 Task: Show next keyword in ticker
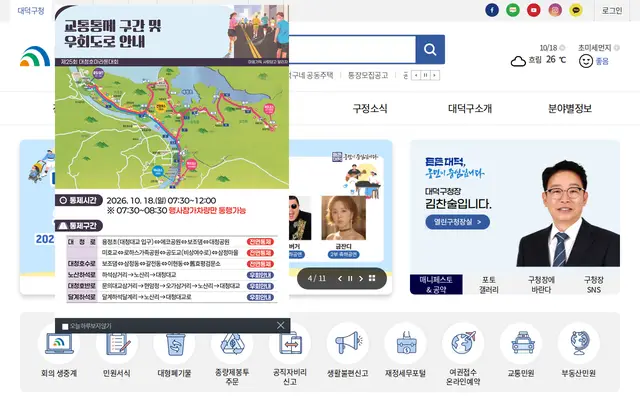click(x=435, y=75)
